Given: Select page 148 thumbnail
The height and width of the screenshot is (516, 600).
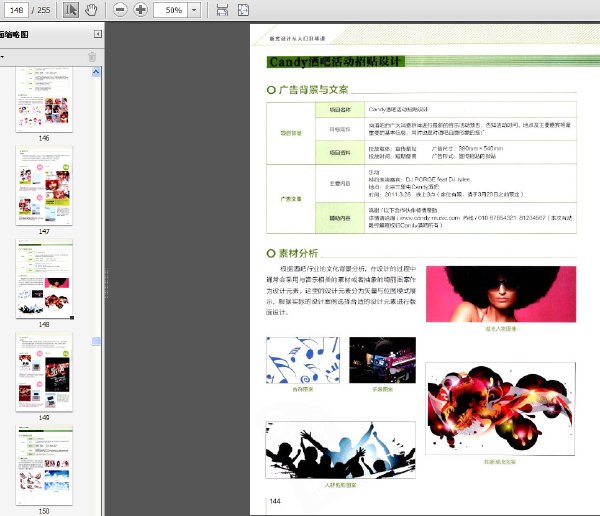Looking at the screenshot, I should [44, 279].
